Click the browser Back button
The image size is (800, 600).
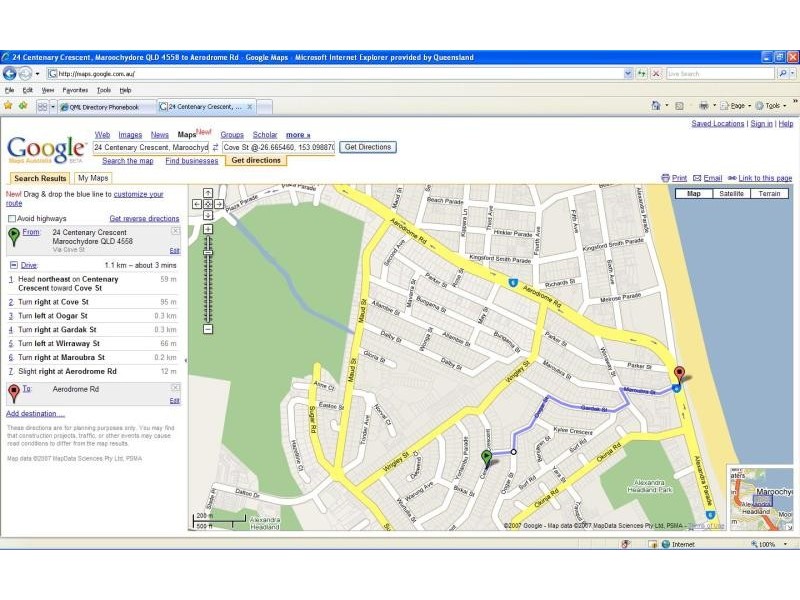10,73
